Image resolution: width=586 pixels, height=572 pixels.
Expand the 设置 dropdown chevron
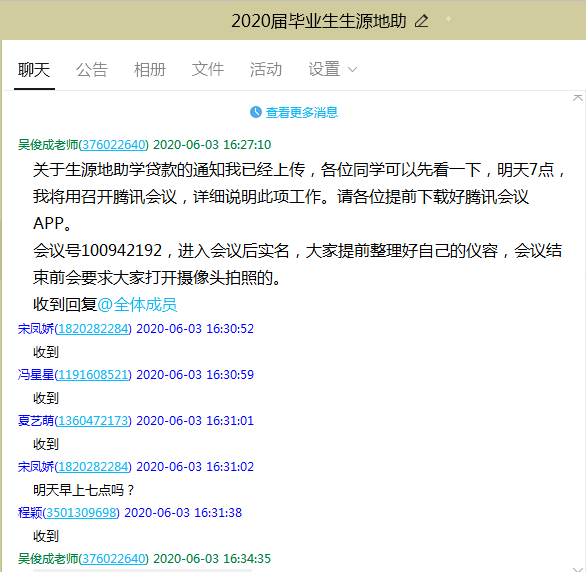pyautogui.click(x=352, y=69)
